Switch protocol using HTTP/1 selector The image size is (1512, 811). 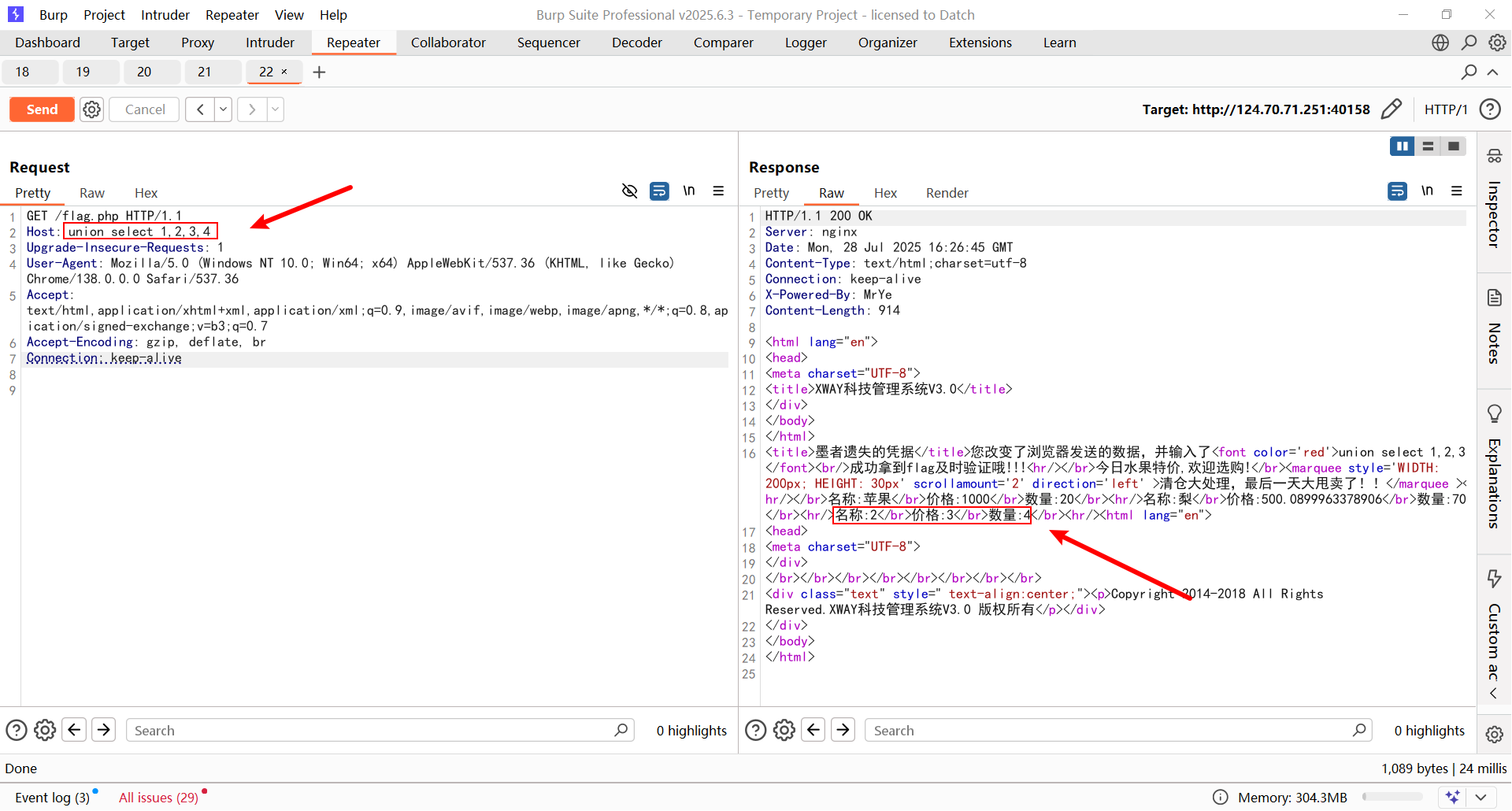click(x=1446, y=109)
